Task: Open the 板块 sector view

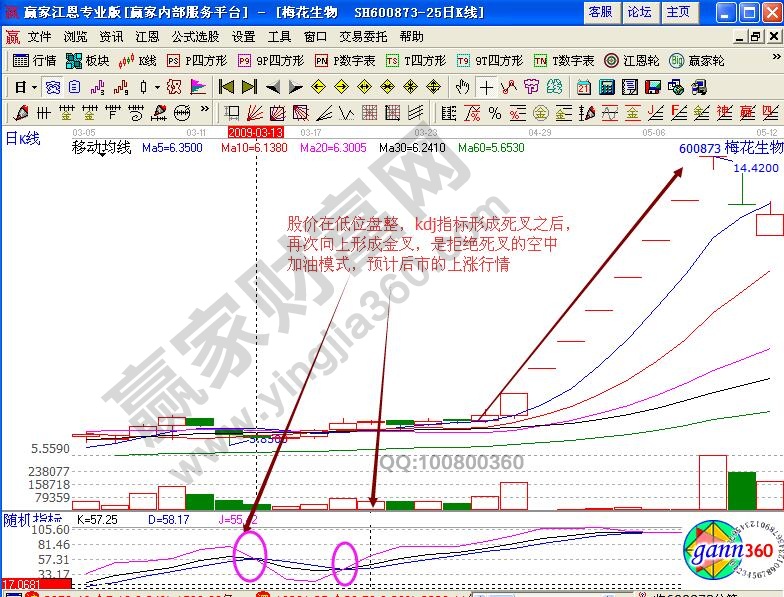Action: [88, 60]
